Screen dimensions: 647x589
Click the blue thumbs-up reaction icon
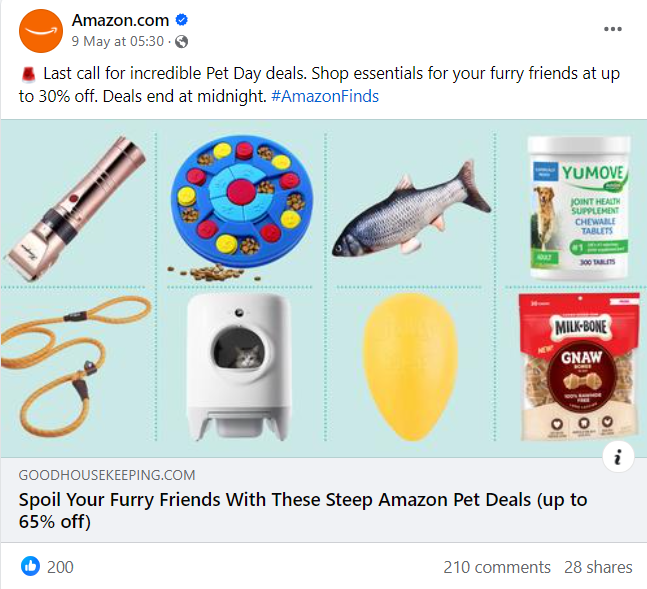pyautogui.click(x=30, y=566)
